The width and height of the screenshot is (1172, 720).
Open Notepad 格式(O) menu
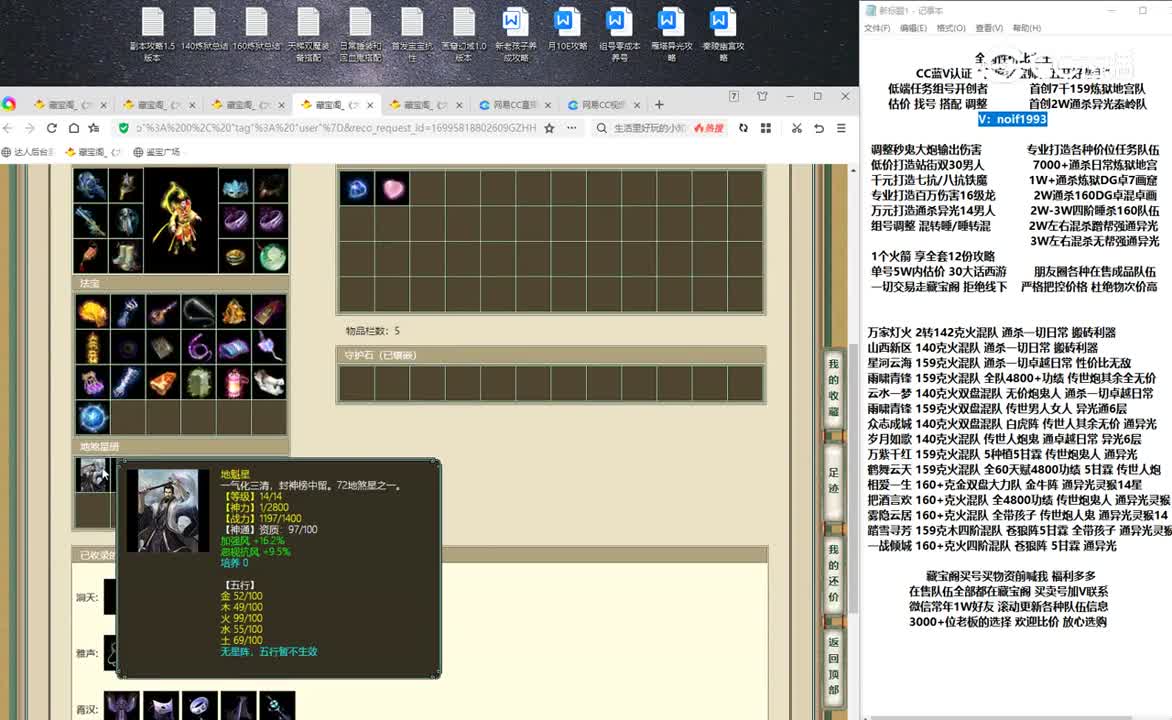(951, 28)
